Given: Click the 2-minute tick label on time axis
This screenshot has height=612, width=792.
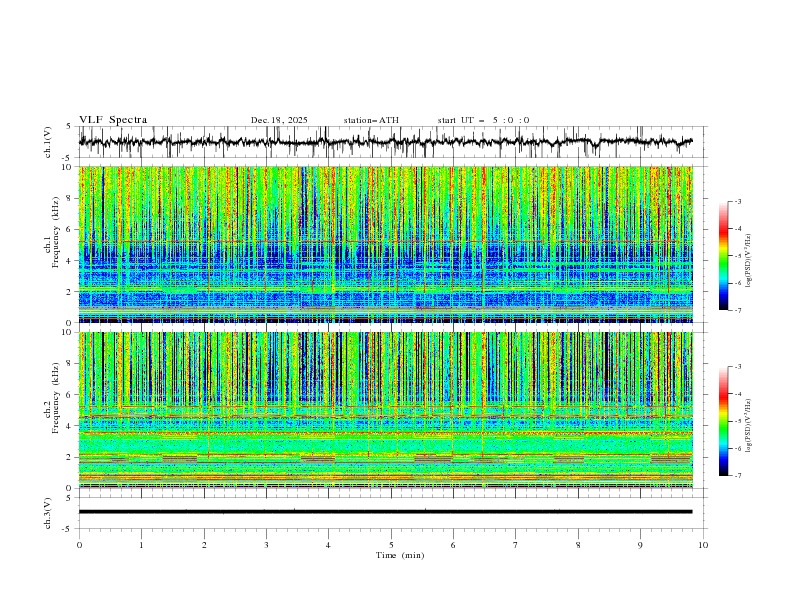Looking at the screenshot, I should point(204,544).
